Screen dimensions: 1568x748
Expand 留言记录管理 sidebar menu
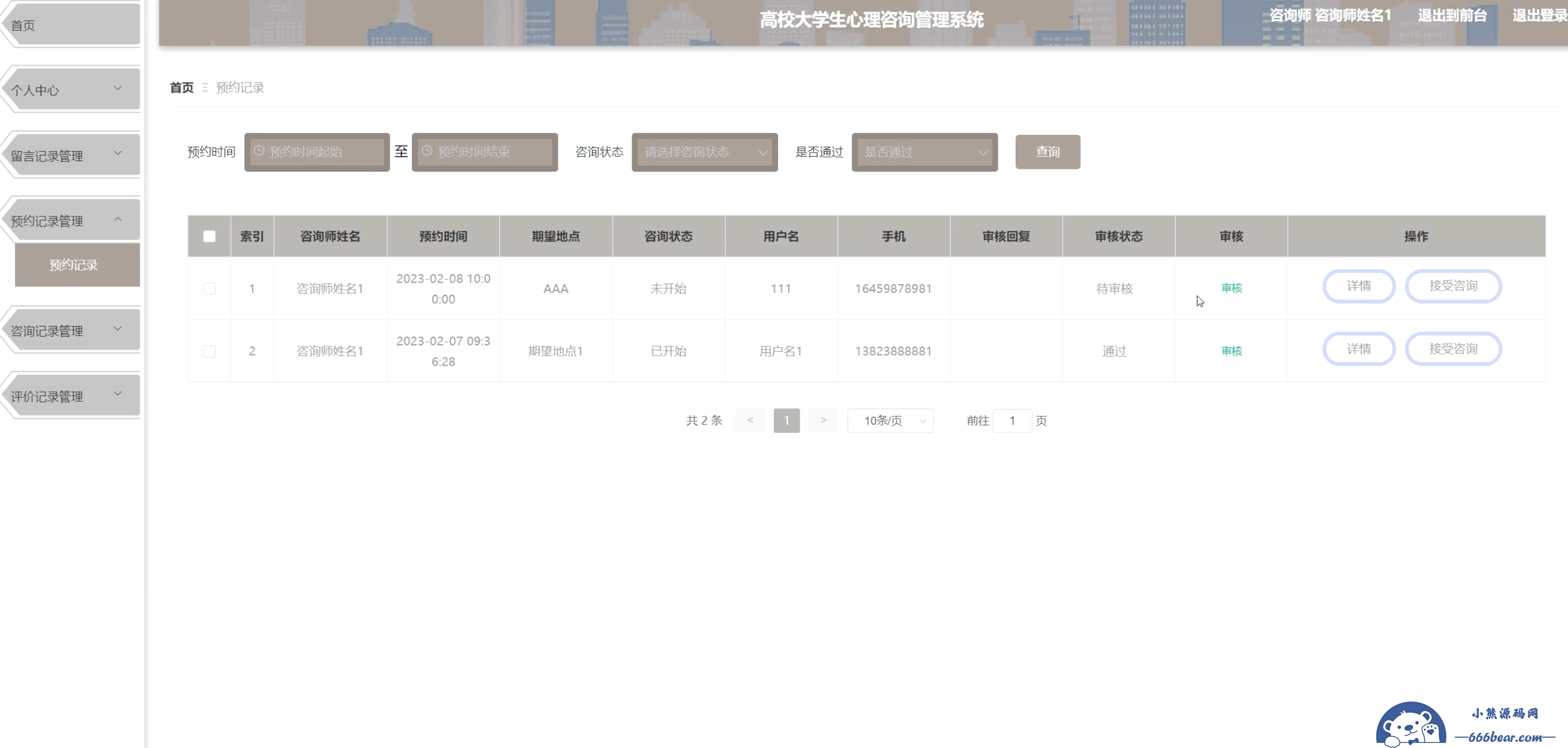coord(70,155)
